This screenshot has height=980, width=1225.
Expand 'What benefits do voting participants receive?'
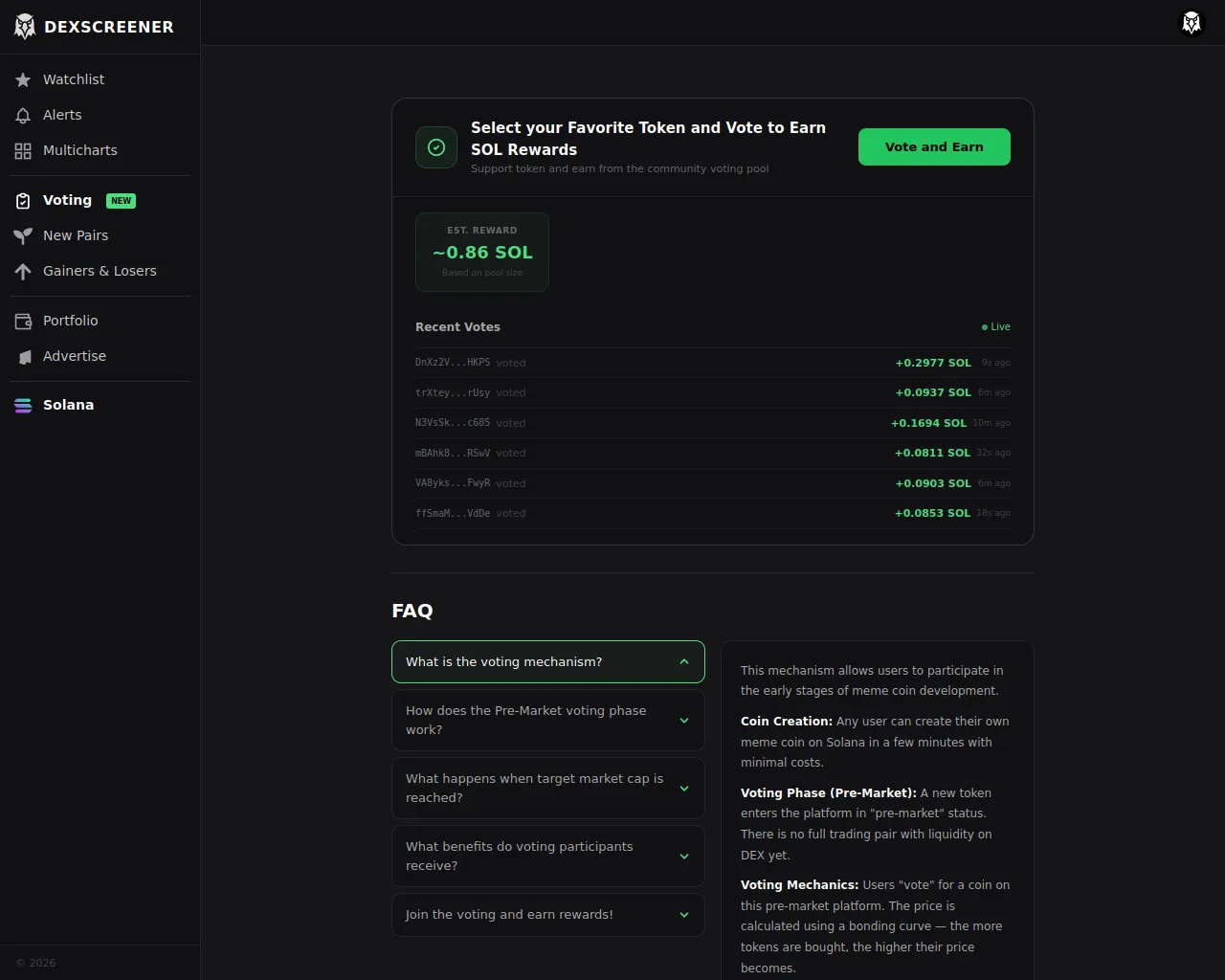548,856
